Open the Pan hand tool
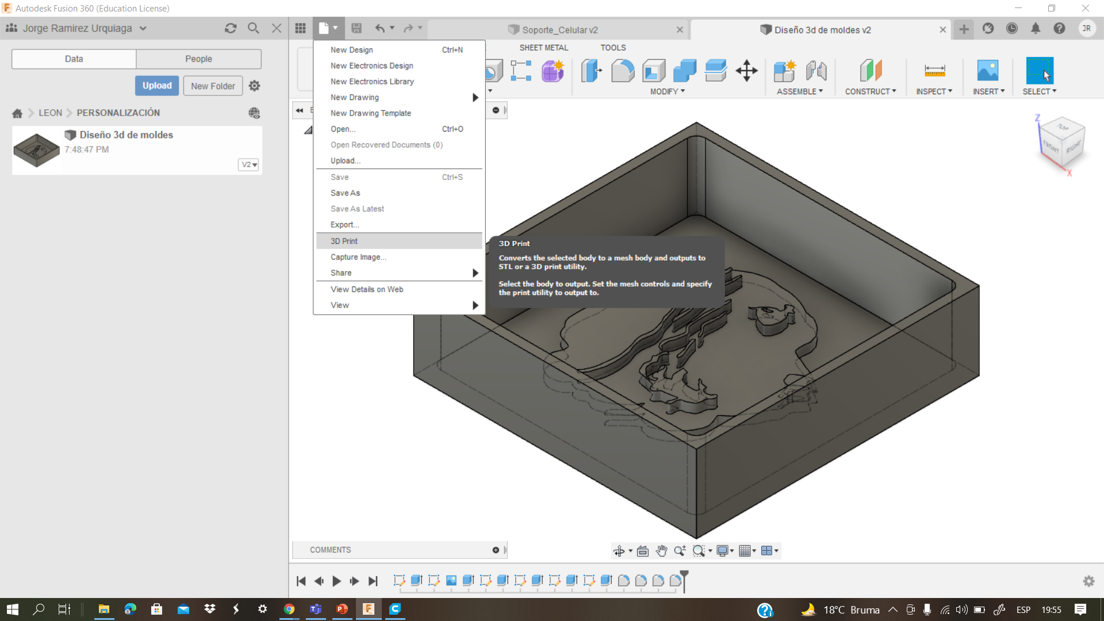1104x621 pixels. [661, 551]
